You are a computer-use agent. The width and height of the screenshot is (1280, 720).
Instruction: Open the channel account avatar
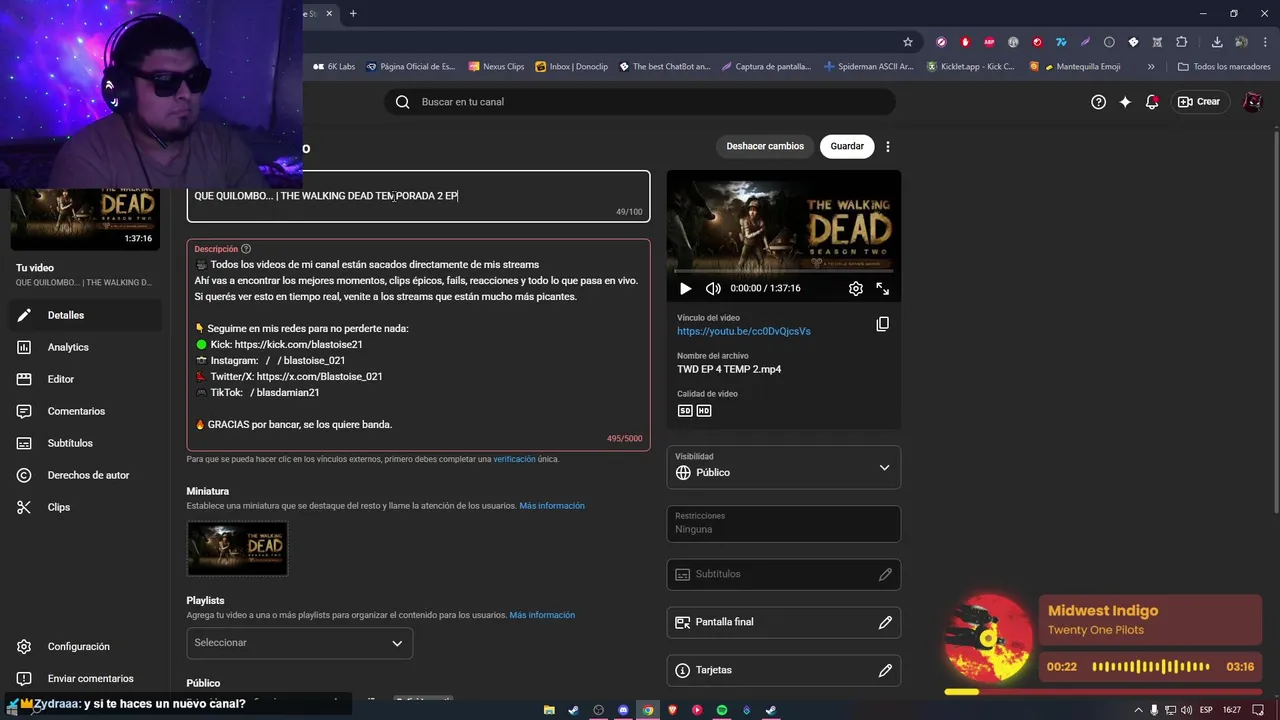[x=1252, y=102]
